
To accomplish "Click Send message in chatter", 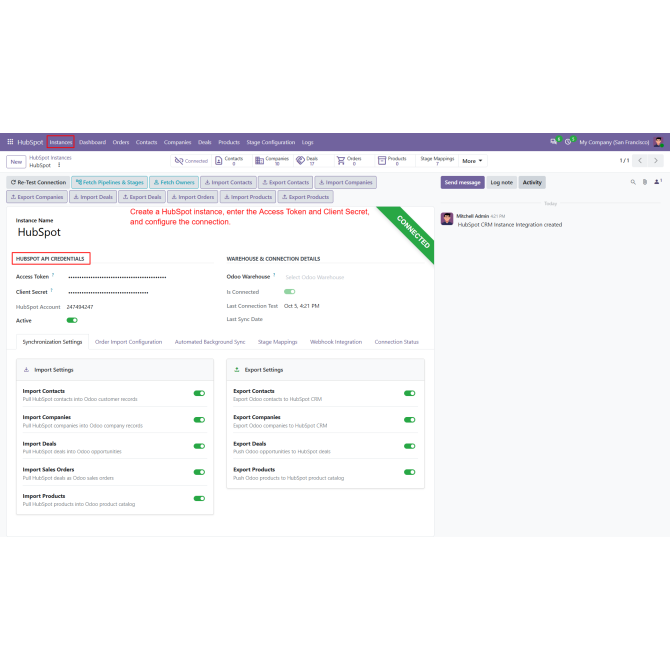I will click(462, 182).
